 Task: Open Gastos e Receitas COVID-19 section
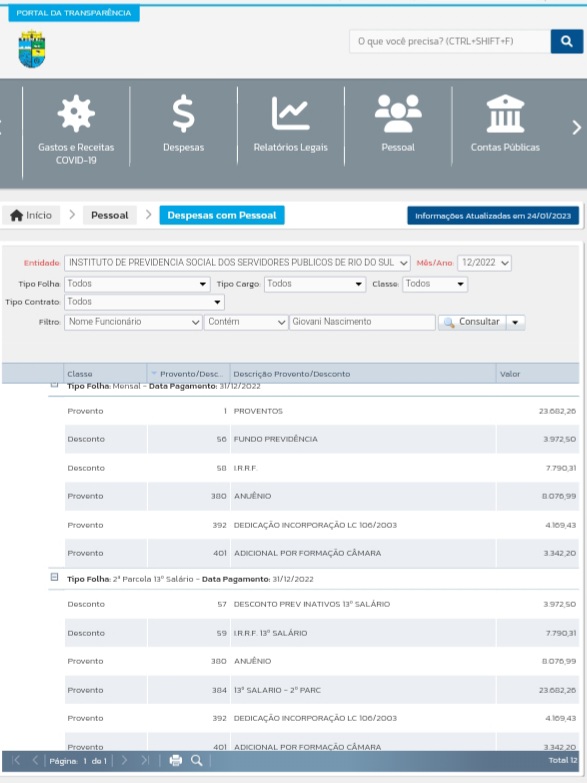(76, 128)
